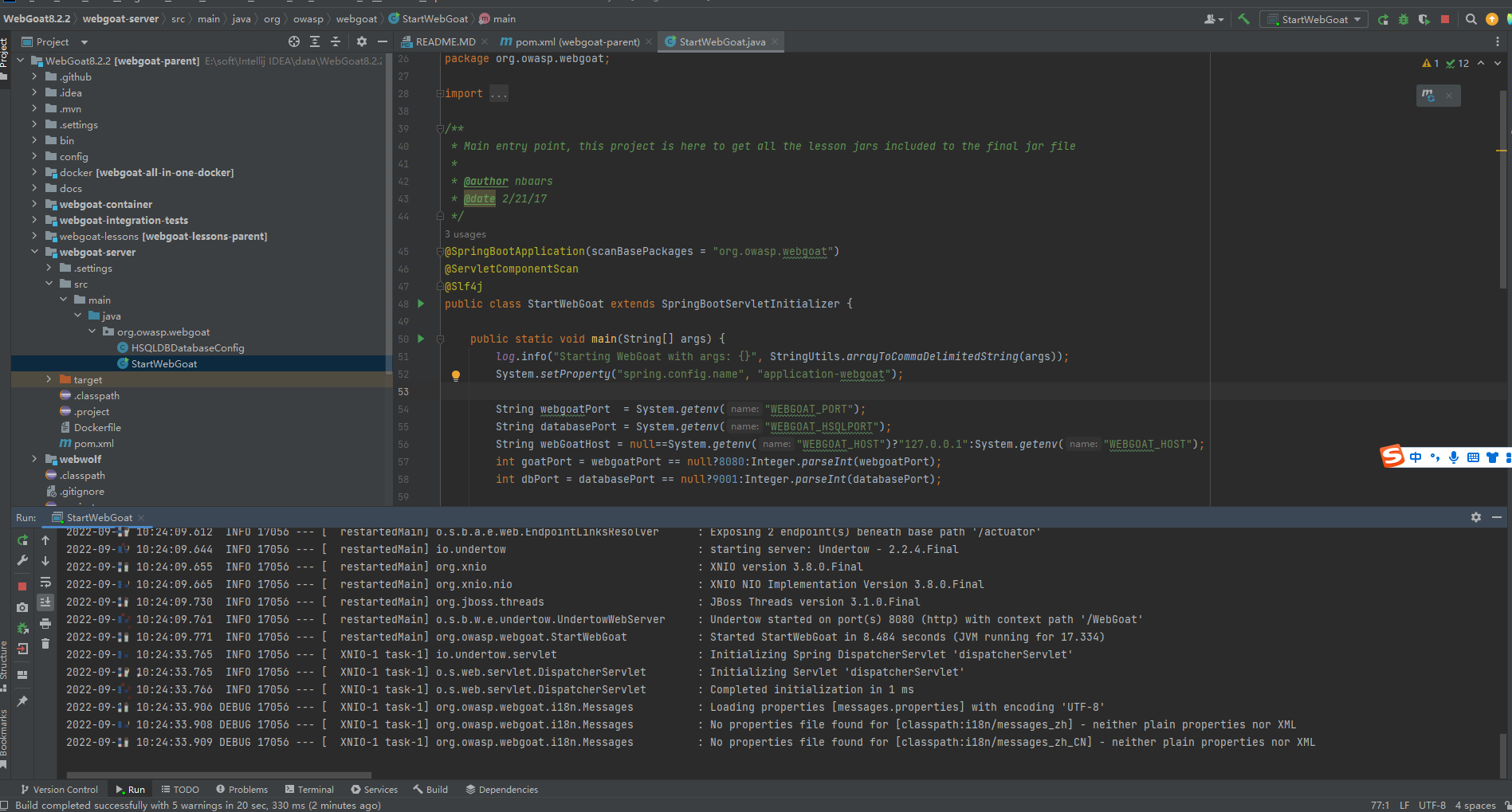Run main method gutter arrow on line 50
This screenshot has height=812, width=1512.
421,339
